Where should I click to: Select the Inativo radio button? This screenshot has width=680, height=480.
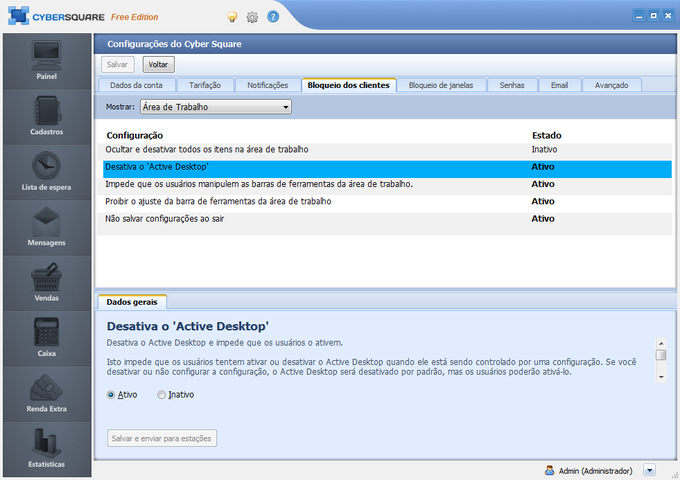[x=161, y=395]
